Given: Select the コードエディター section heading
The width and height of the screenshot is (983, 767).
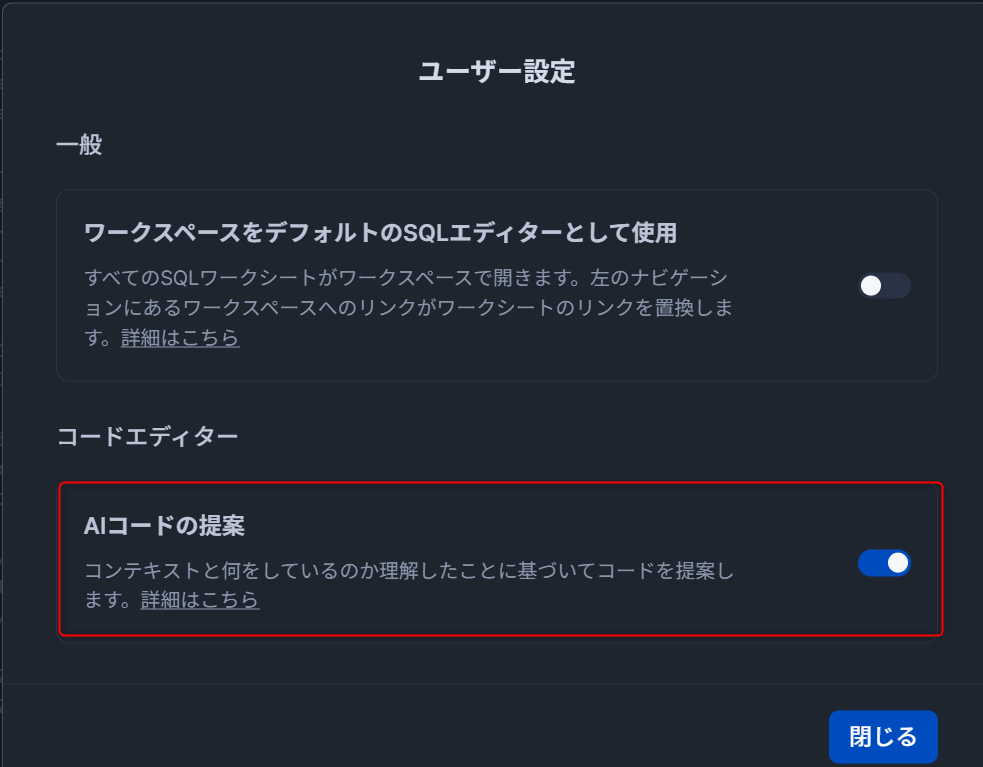Looking at the screenshot, I should 147,437.
